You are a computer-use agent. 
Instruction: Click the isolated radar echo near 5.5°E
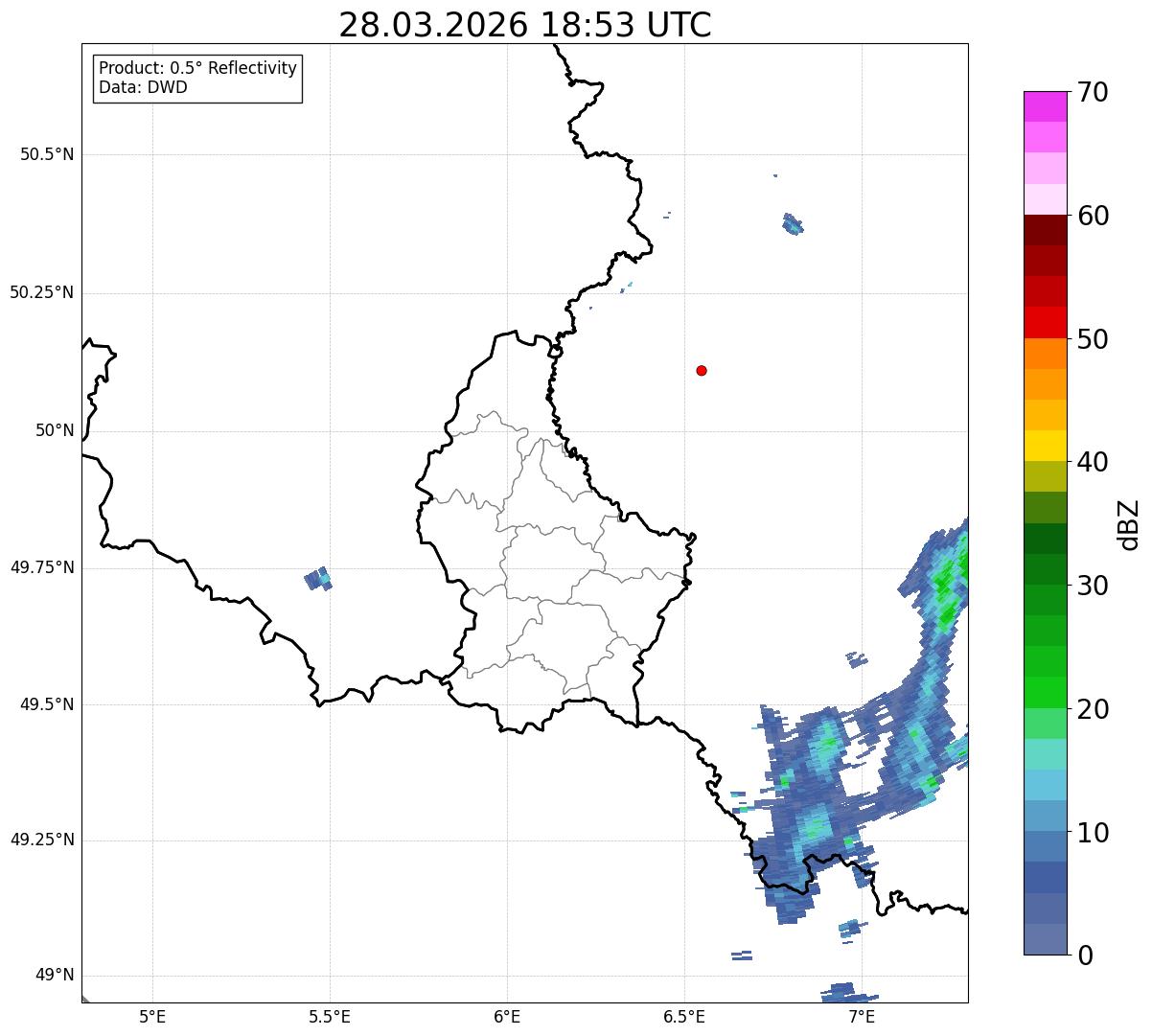click(318, 579)
